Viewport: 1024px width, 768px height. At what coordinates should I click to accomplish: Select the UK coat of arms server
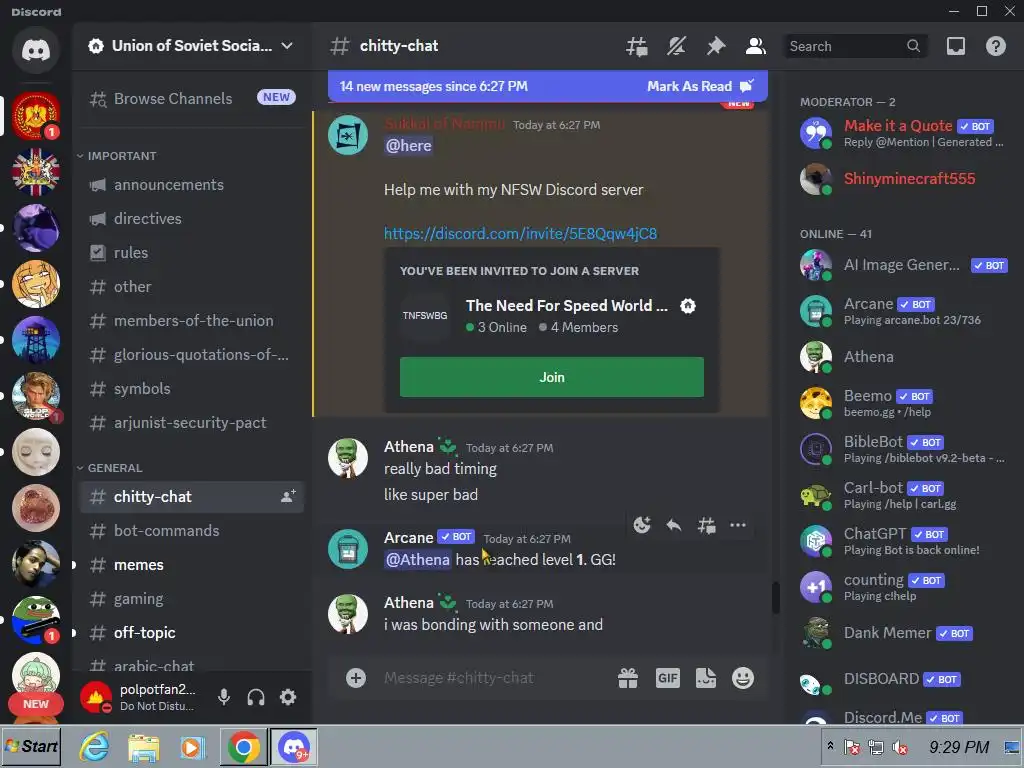point(36,172)
